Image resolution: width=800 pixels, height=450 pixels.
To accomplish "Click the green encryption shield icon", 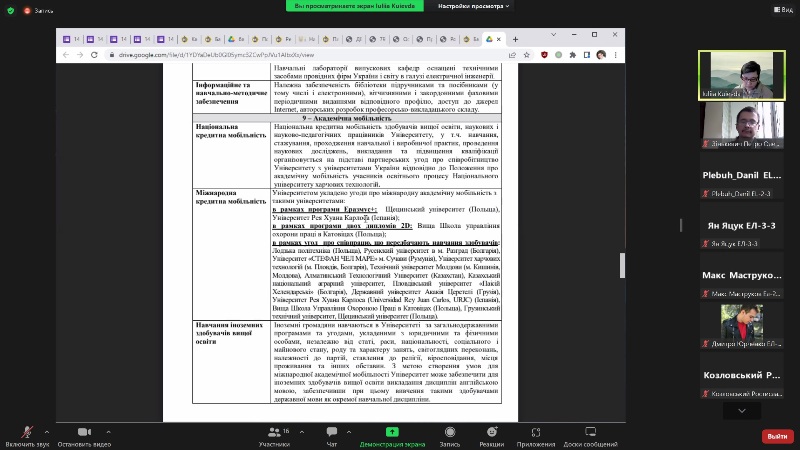I will tap(10, 8).
